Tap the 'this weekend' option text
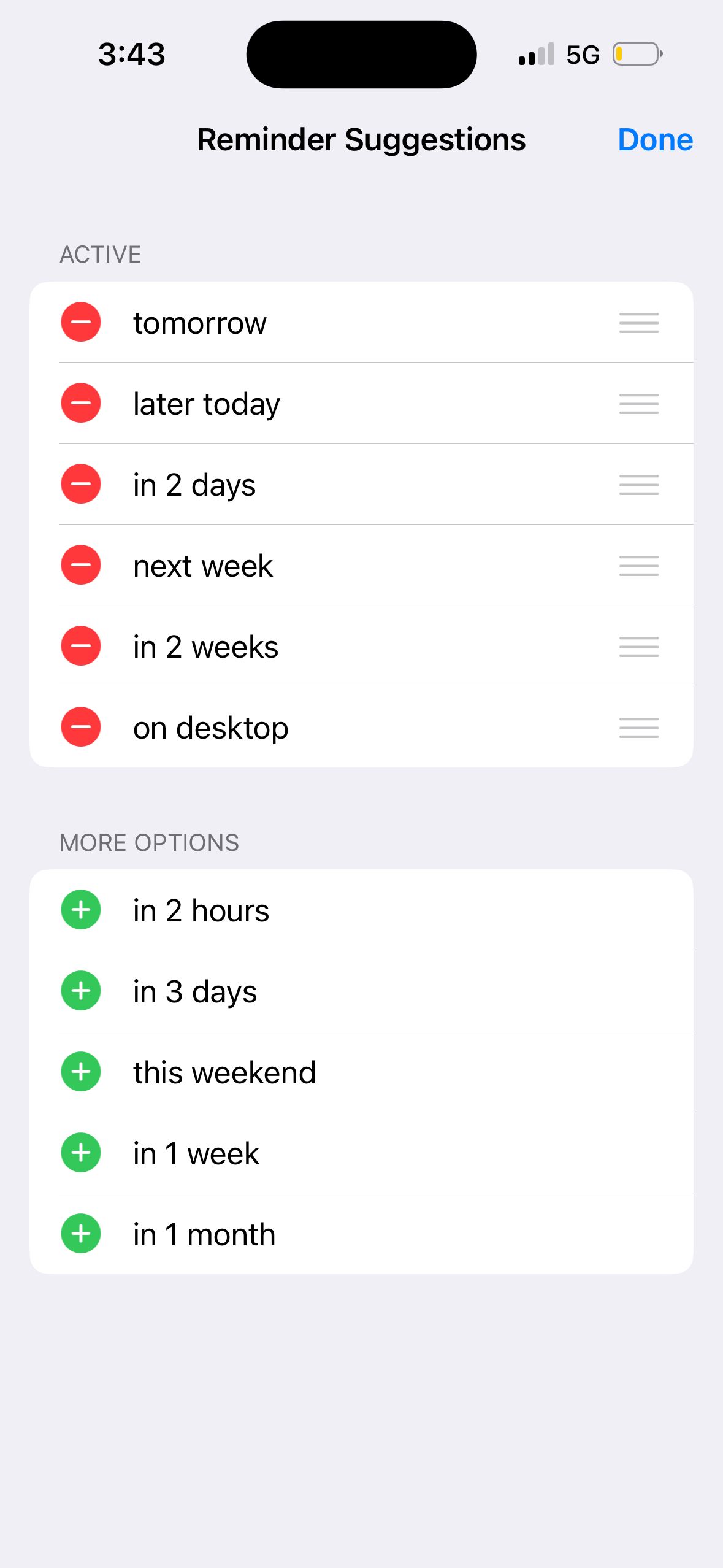 pos(224,1073)
